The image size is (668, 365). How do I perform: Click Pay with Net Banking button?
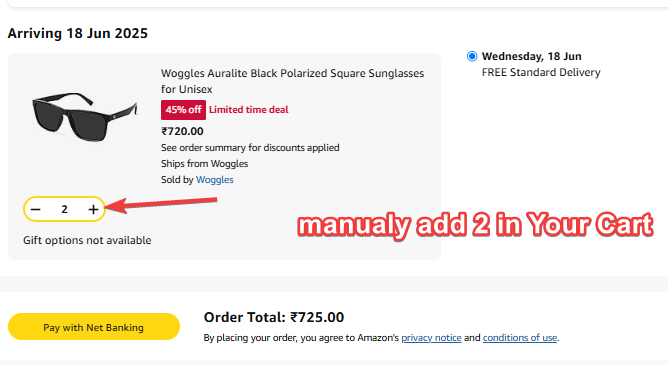[x=94, y=327]
